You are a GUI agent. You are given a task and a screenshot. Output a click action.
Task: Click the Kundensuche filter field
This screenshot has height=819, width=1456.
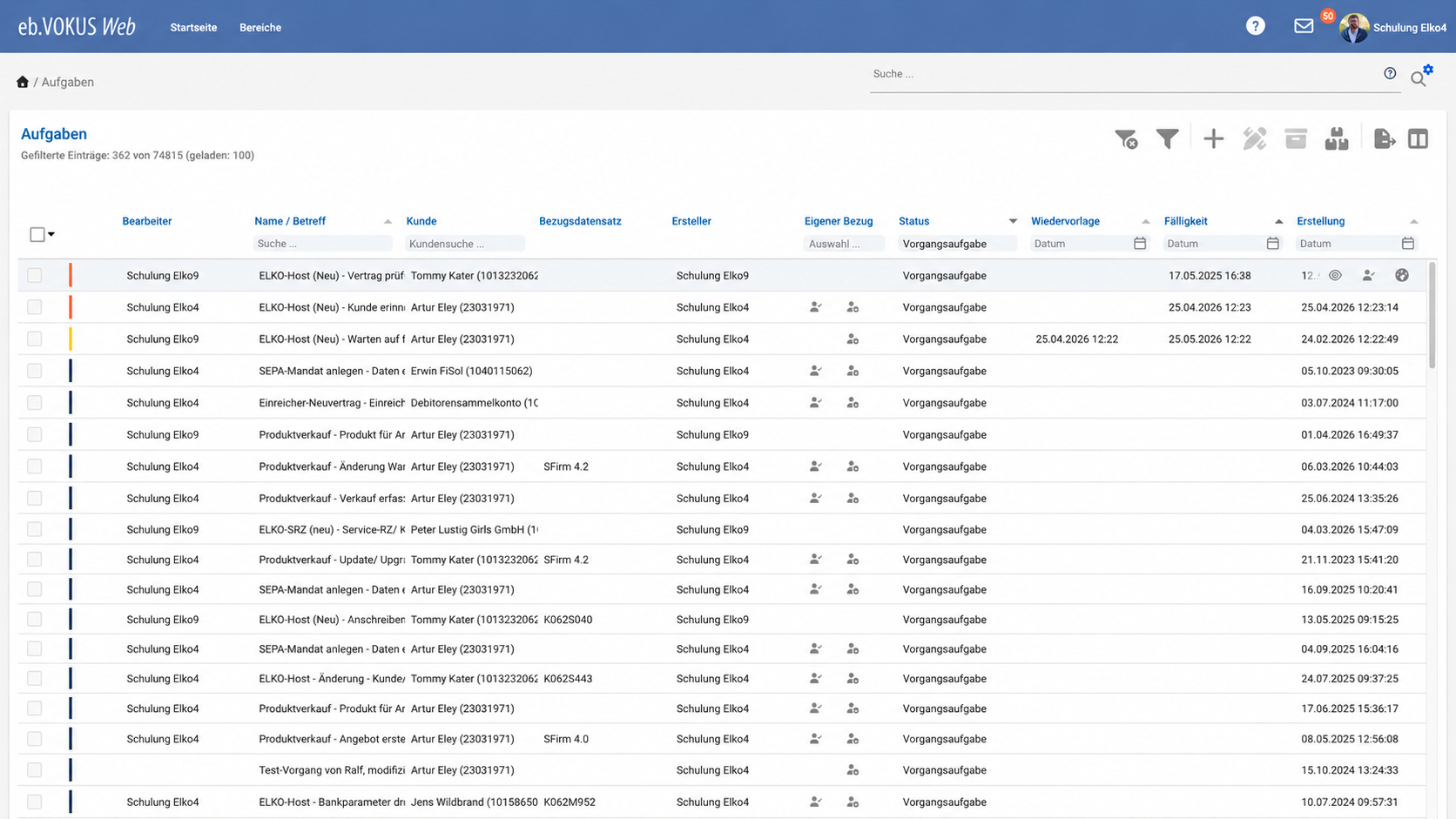point(465,244)
